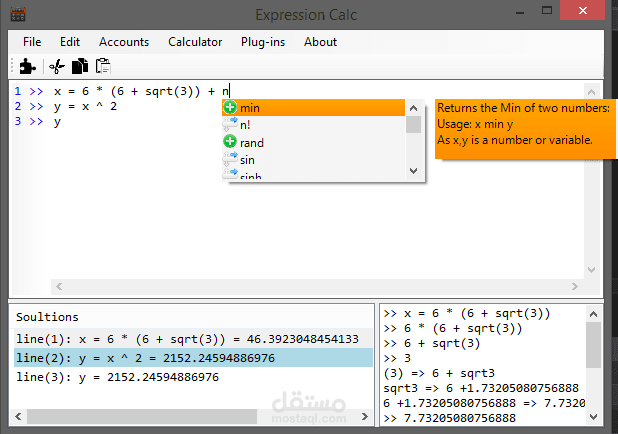
Task: Click the steps panel scroll up arrow
Action: [593, 314]
